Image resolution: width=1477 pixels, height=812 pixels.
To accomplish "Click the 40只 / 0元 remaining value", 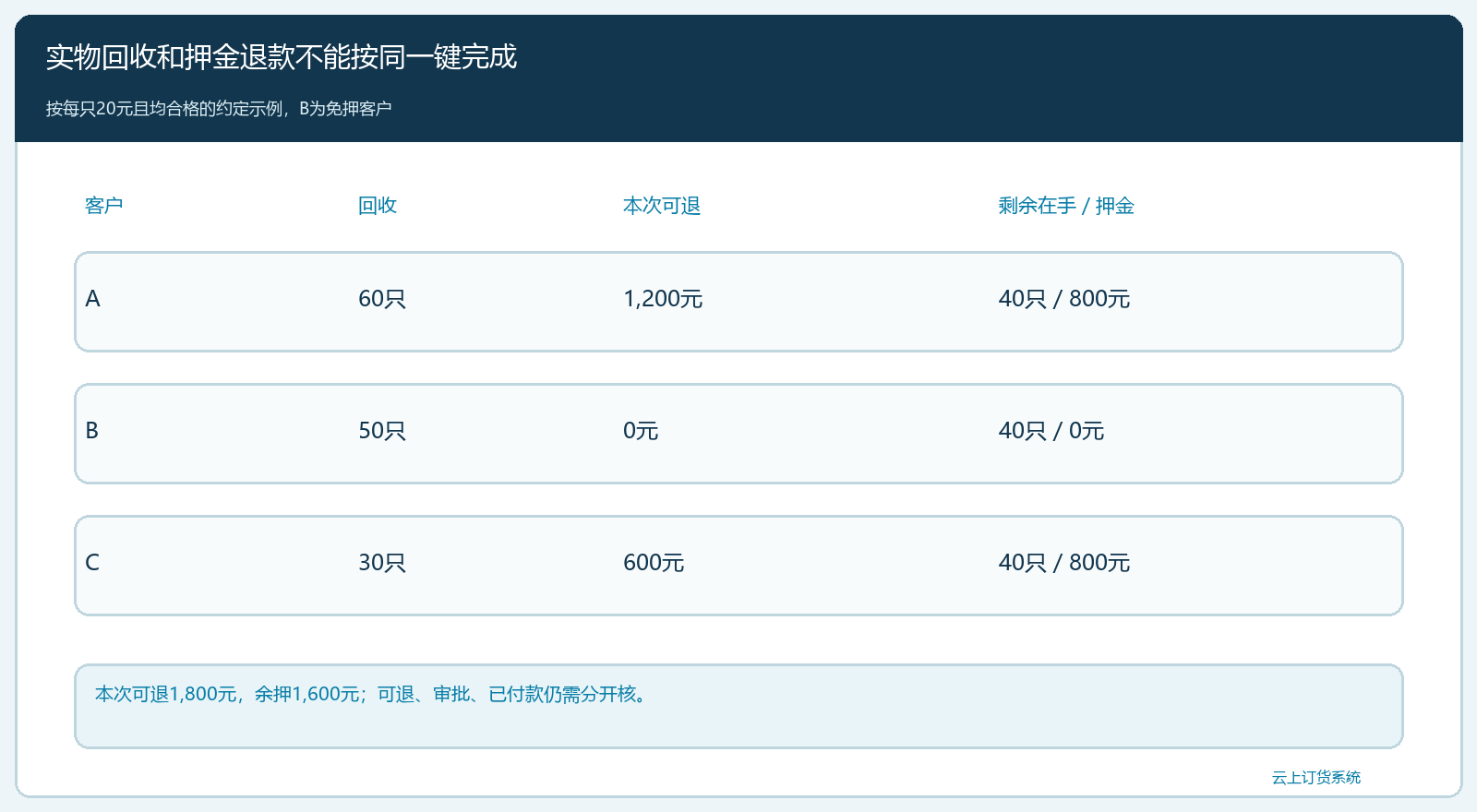I will tap(1051, 431).
